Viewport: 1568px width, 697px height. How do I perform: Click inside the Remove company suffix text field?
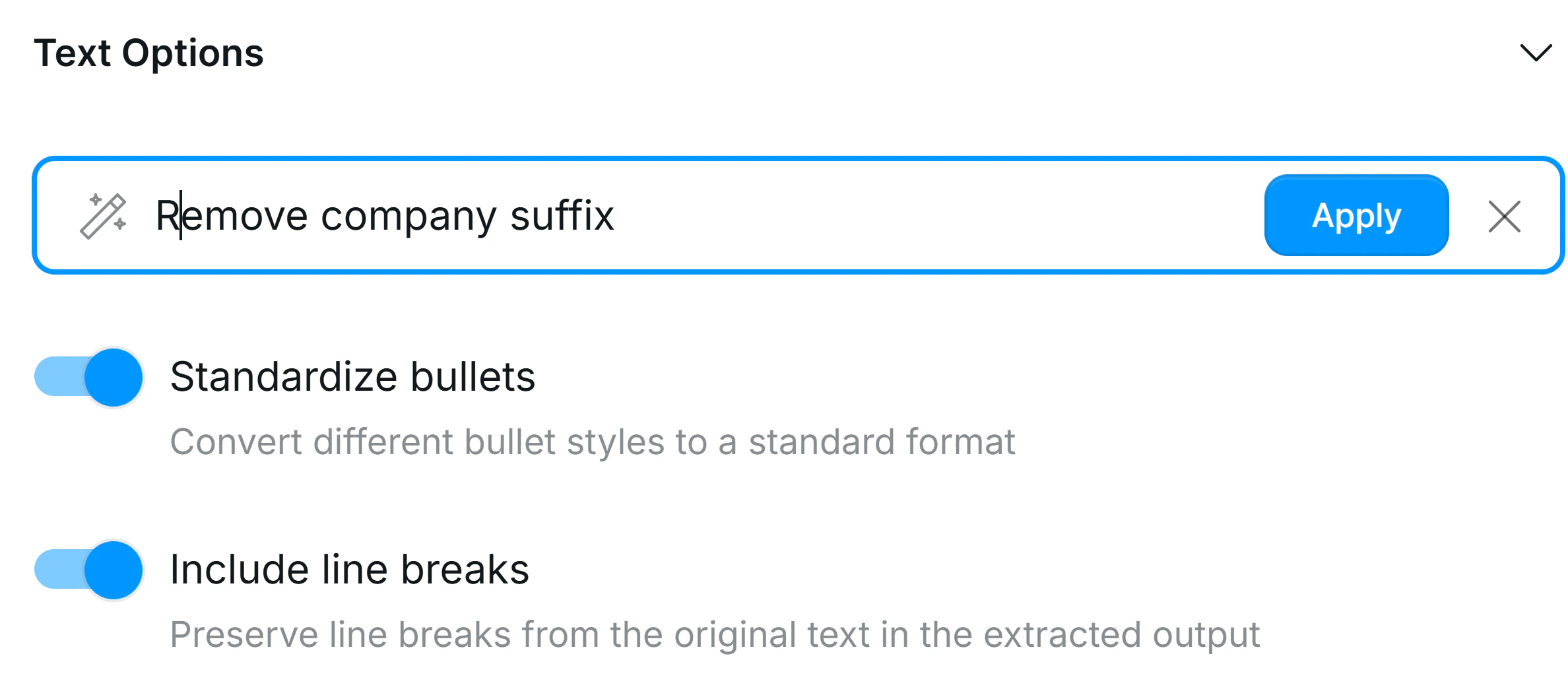point(396,215)
